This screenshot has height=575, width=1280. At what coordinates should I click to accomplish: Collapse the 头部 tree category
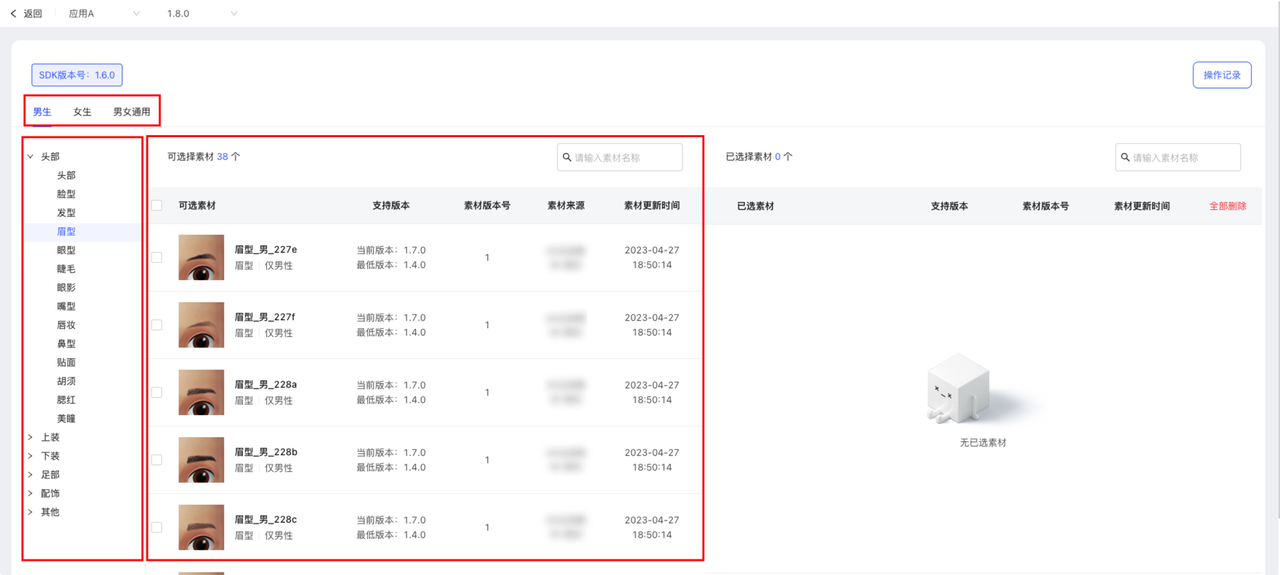pyautogui.click(x=31, y=157)
